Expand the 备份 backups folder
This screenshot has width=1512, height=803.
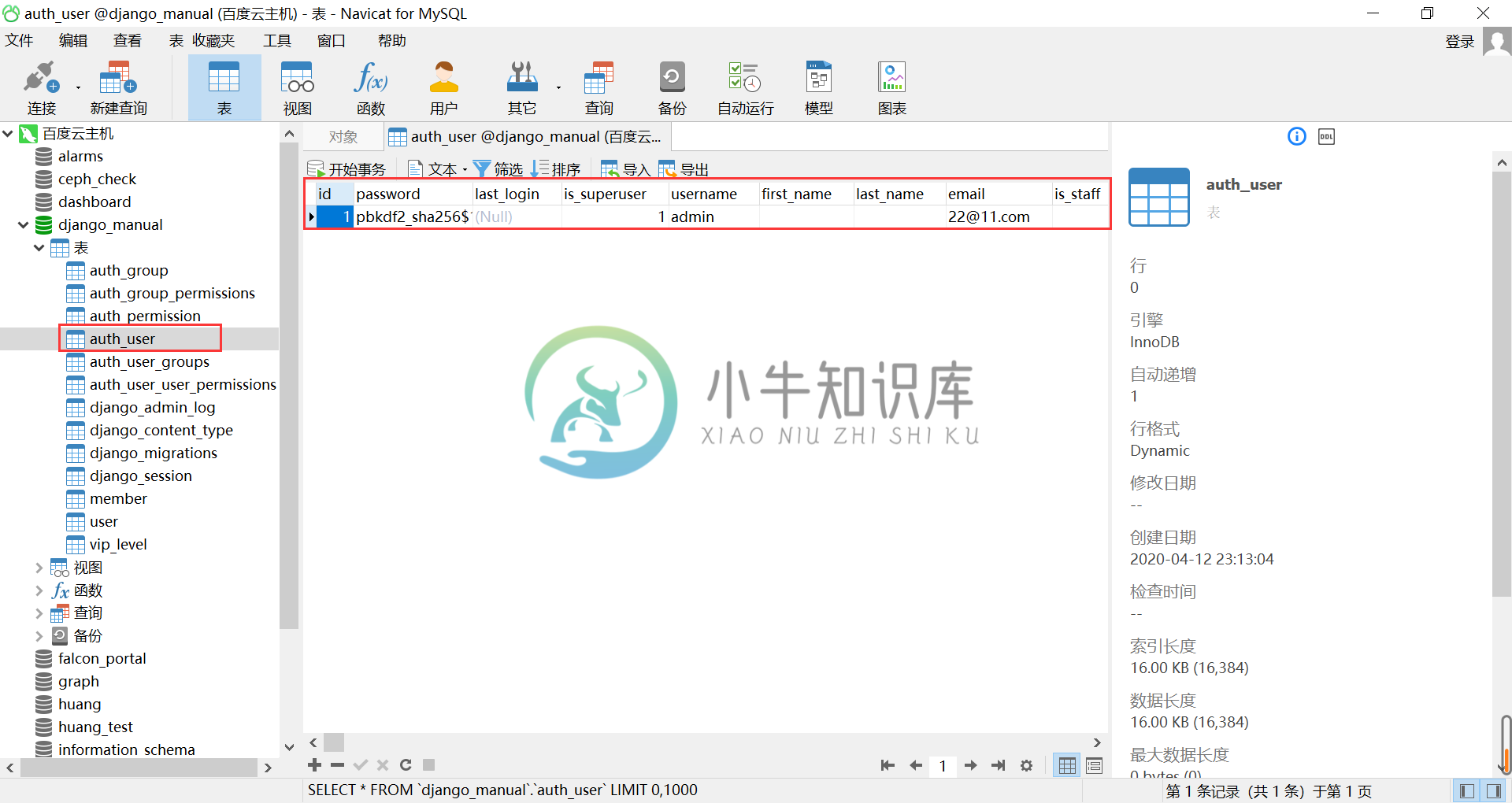39,636
